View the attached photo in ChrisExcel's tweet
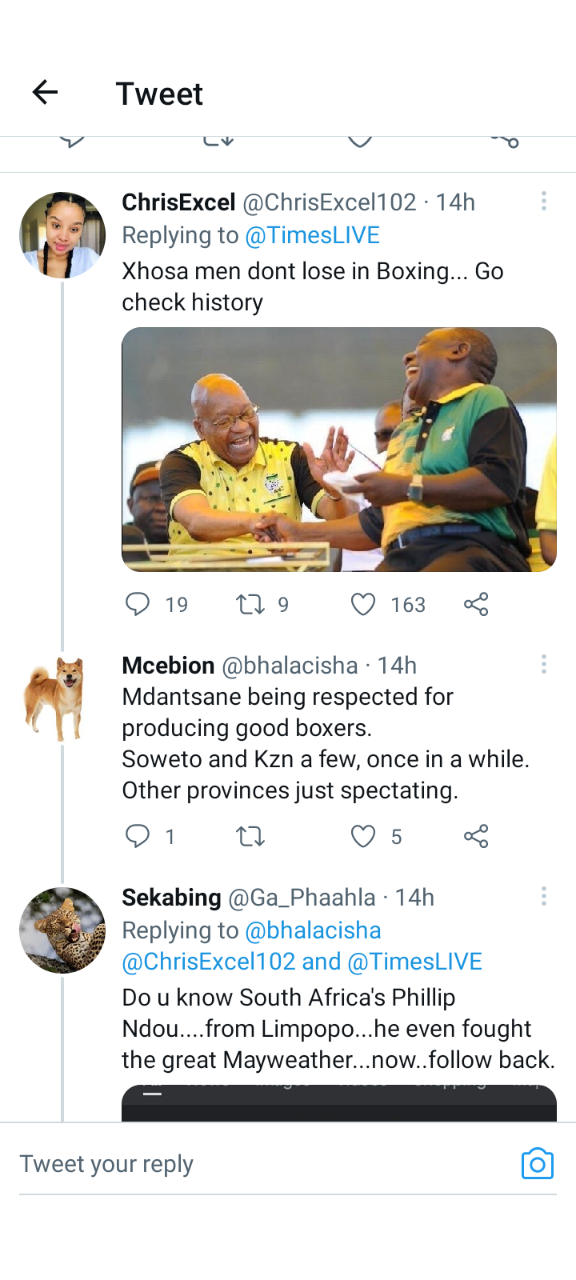 (339, 449)
